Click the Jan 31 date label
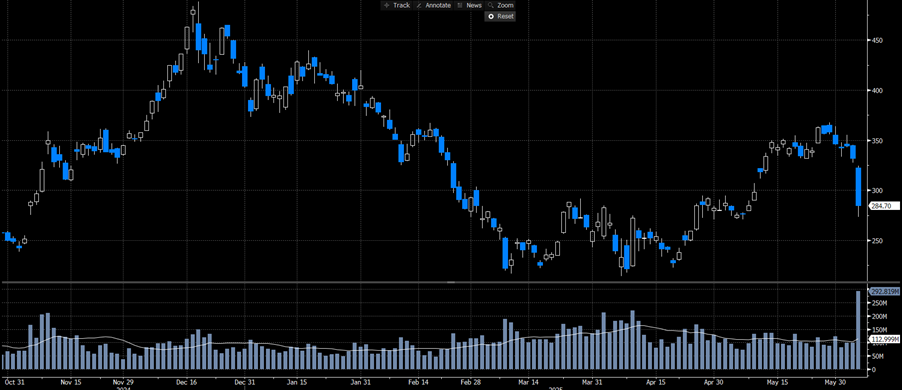The width and height of the screenshot is (902, 390). click(361, 381)
